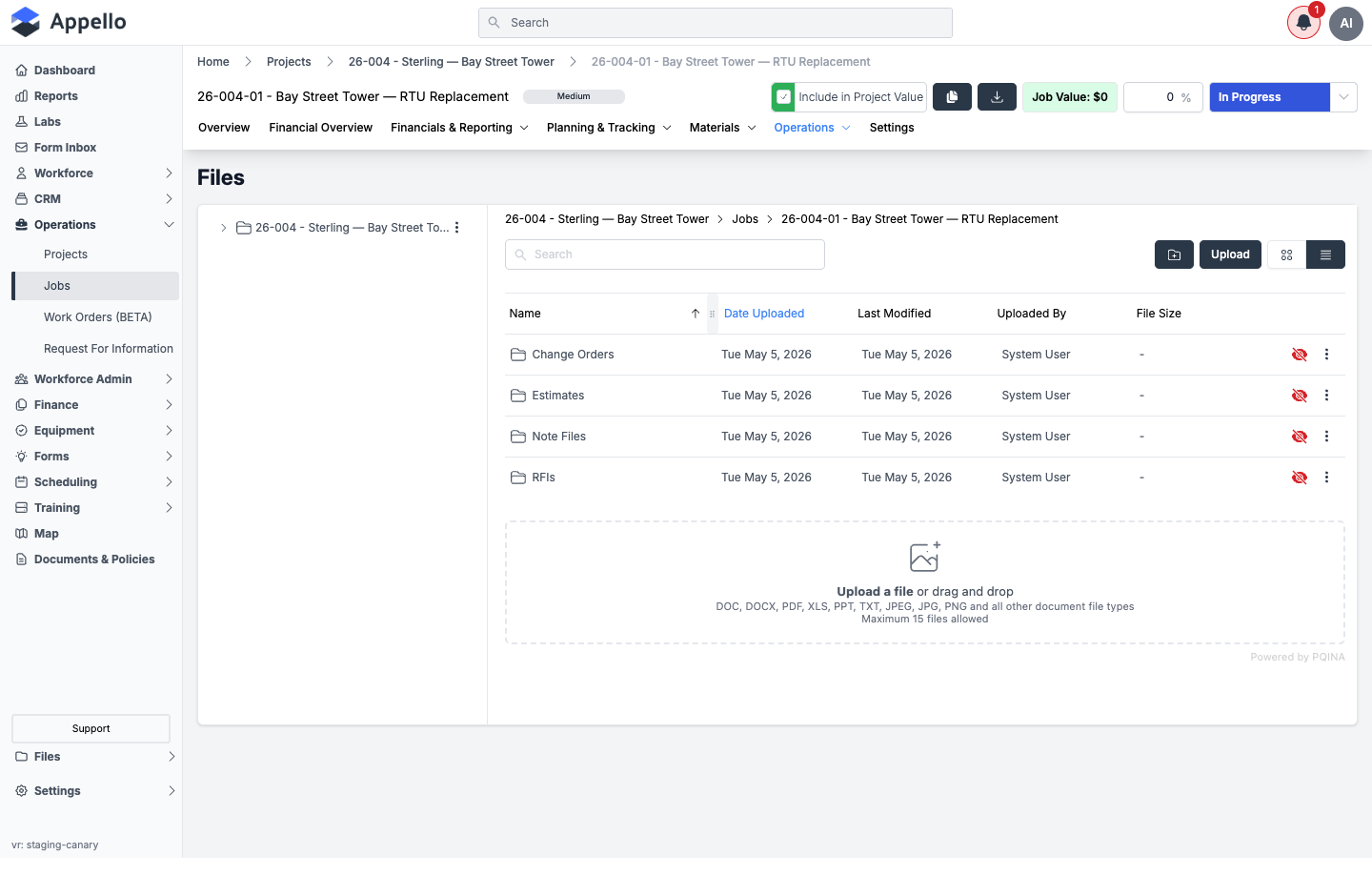1372x875 pixels.
Task: Go to Home breadcrumb link
Action: point(213,62)
